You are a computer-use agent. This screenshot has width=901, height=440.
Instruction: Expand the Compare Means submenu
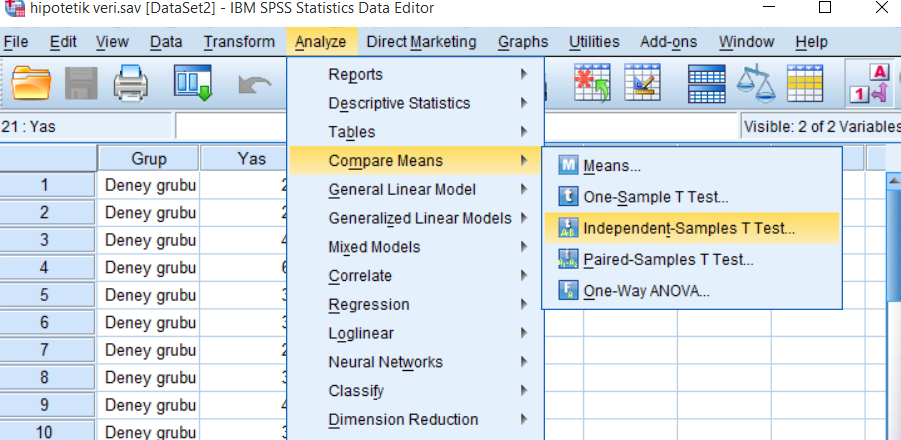(416, 161)
